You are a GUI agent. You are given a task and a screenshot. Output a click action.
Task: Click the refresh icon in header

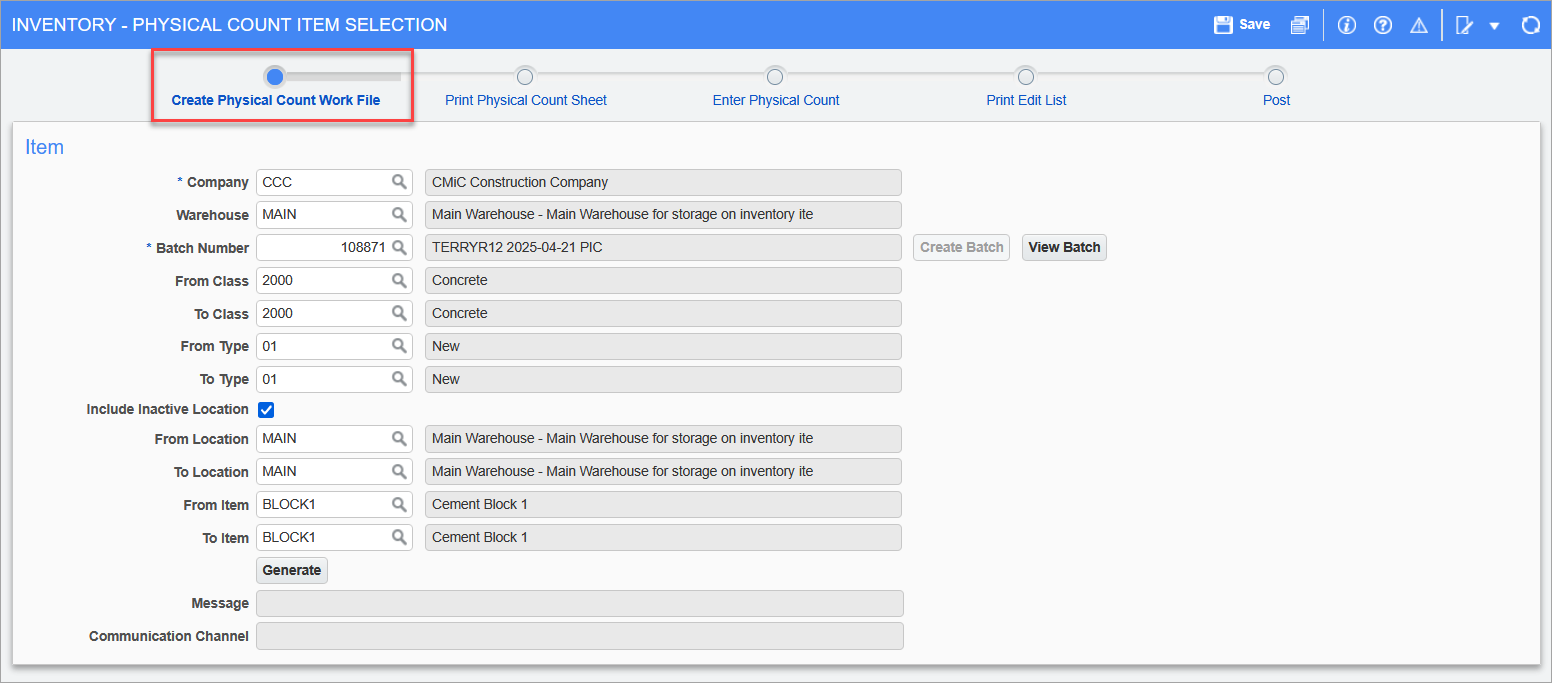coord(1530,25)
